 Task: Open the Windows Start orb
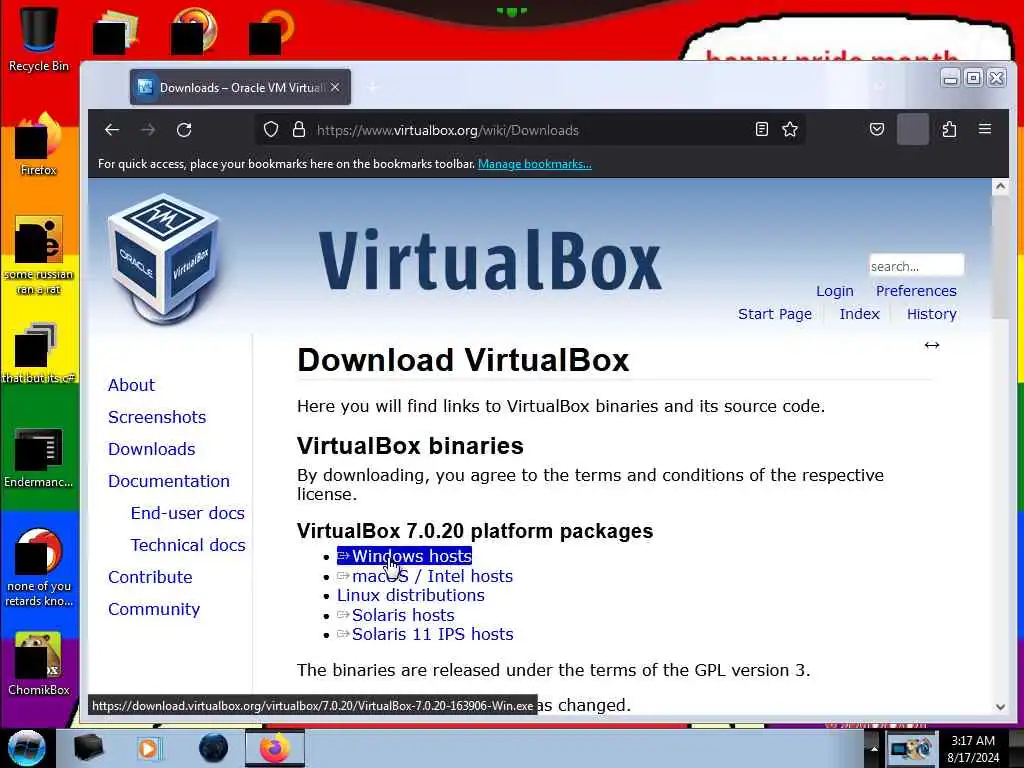[27, 748]
